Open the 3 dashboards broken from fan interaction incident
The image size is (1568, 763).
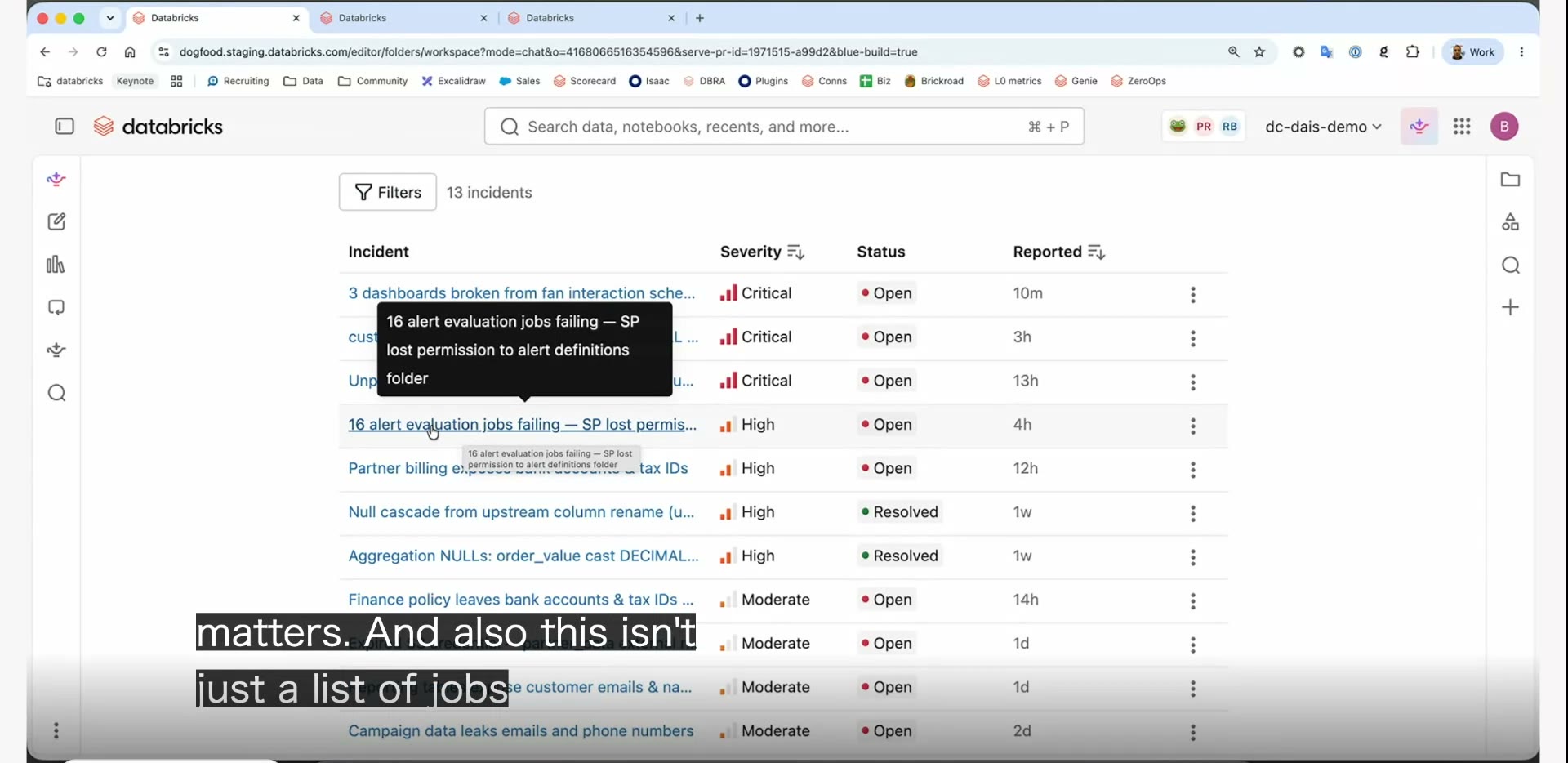point(522,293)
